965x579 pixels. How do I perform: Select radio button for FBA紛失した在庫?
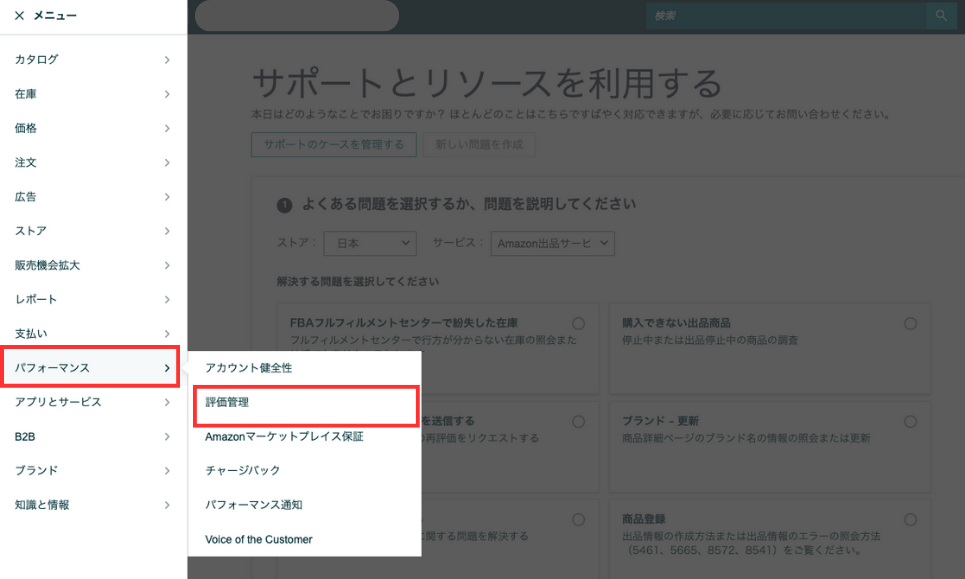coord(578,324)
